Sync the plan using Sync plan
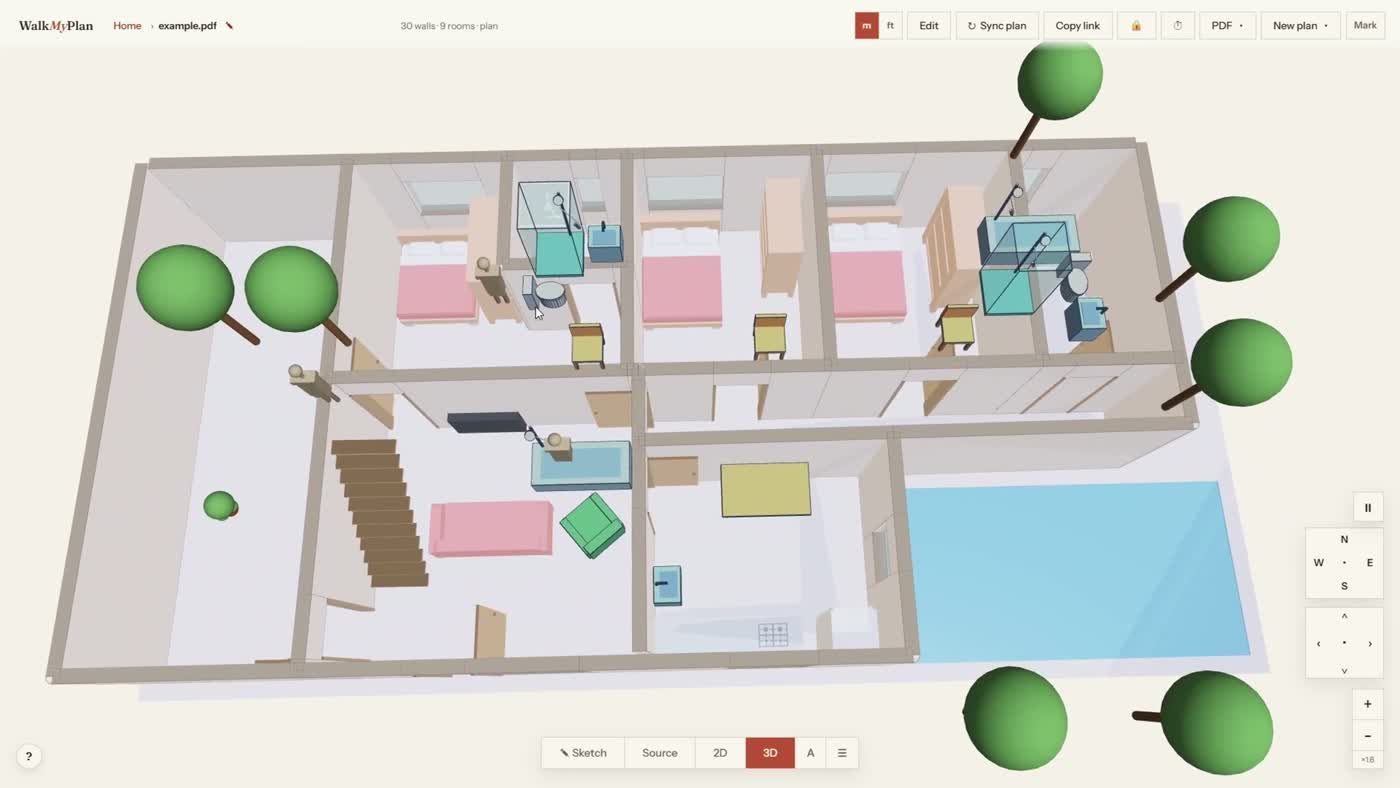The image size is (1400, 788). (x=997, y=26)
